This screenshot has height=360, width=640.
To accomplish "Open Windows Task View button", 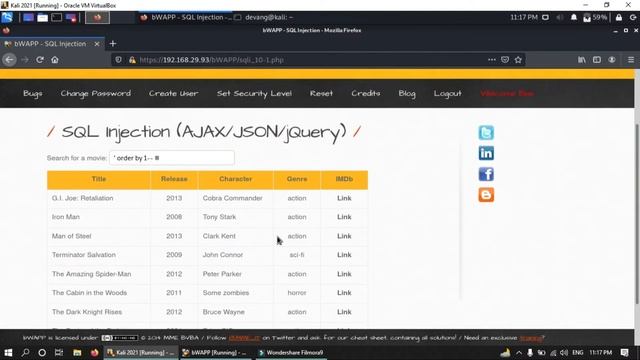I will (59, 352).
